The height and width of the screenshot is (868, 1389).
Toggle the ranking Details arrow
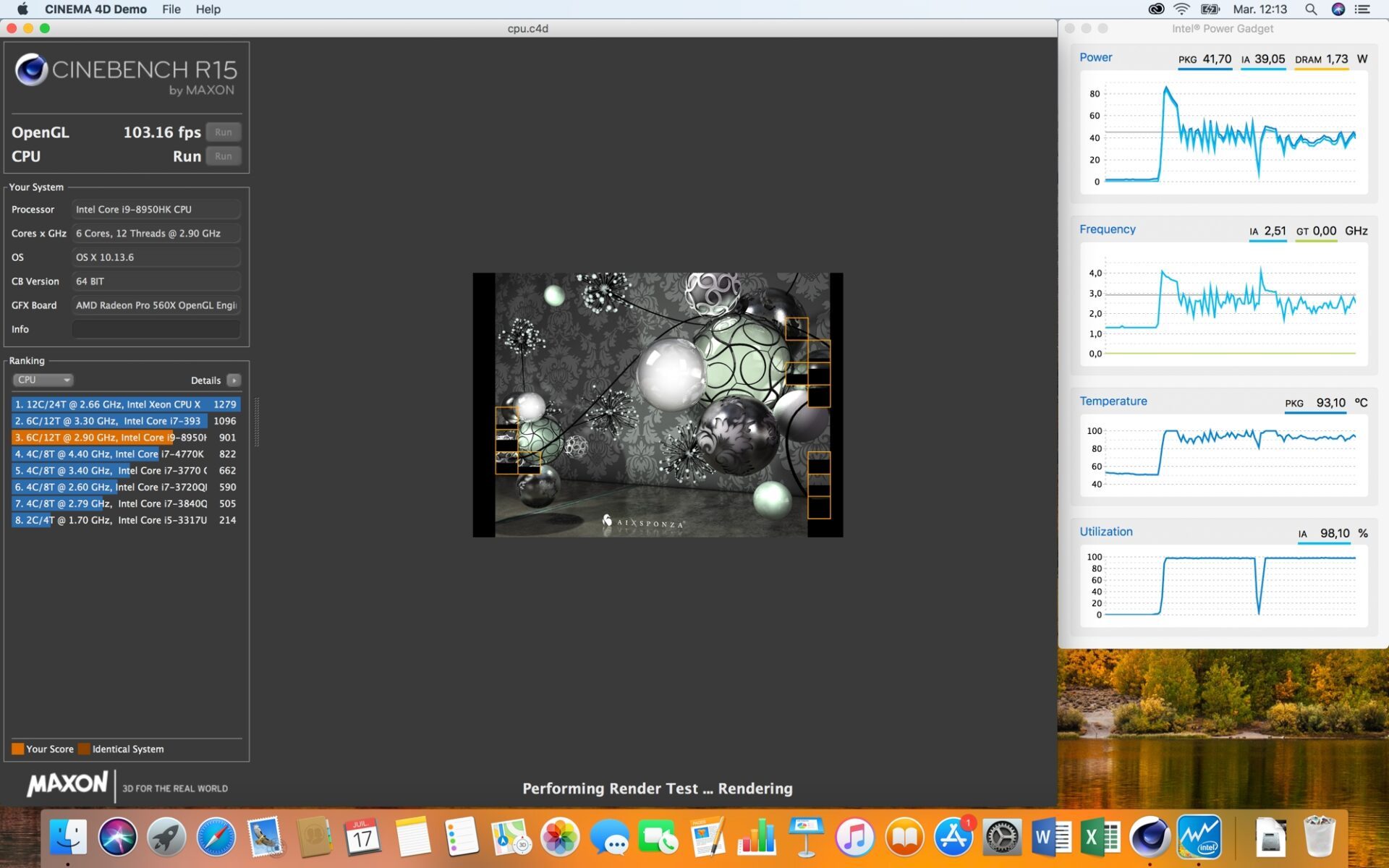tap(234, 380)
